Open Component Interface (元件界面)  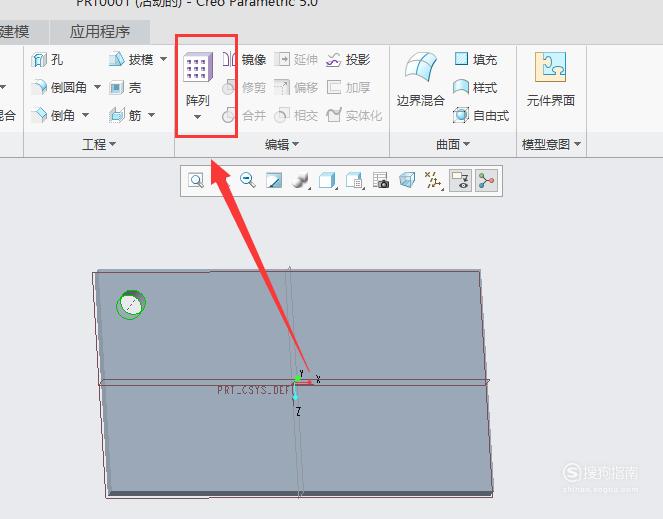(x=551, y=80)
